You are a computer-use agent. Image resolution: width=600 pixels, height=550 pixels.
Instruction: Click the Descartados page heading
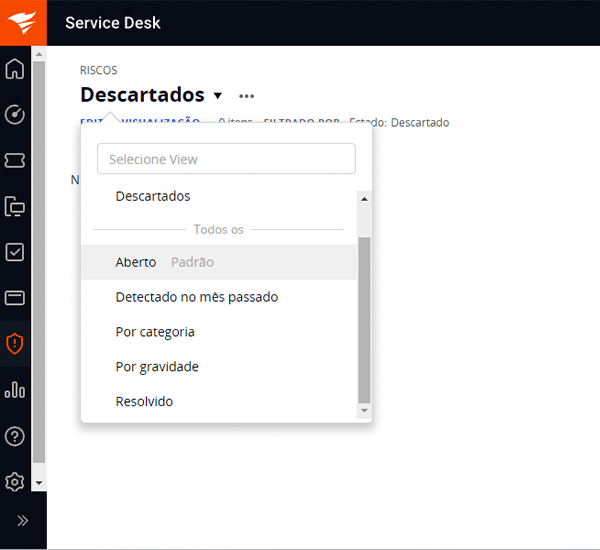pos(142,95)
